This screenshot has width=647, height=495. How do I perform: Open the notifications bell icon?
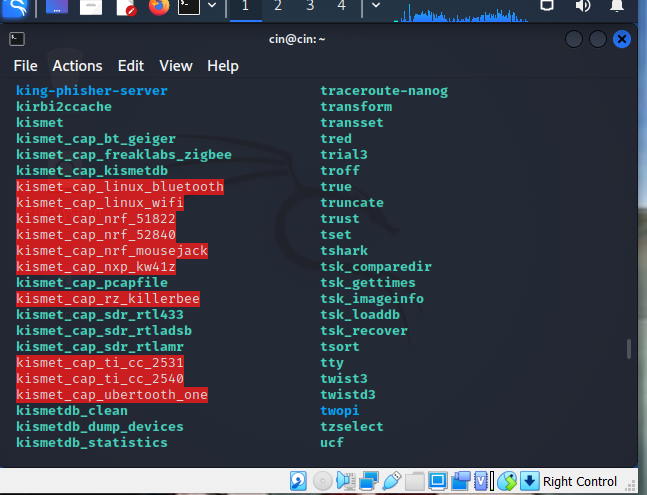(x=617, y=6)
